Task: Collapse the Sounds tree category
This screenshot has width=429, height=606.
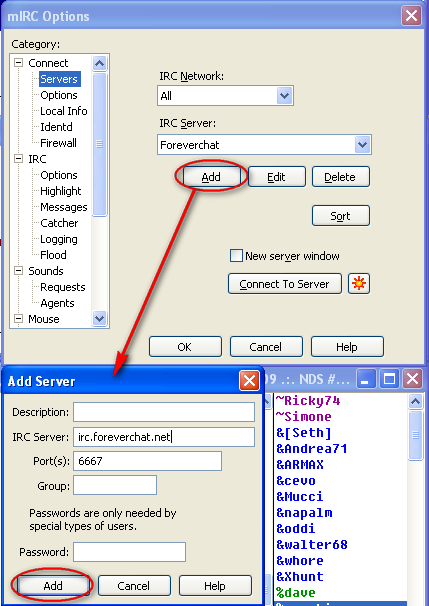Action: point(19,271)
